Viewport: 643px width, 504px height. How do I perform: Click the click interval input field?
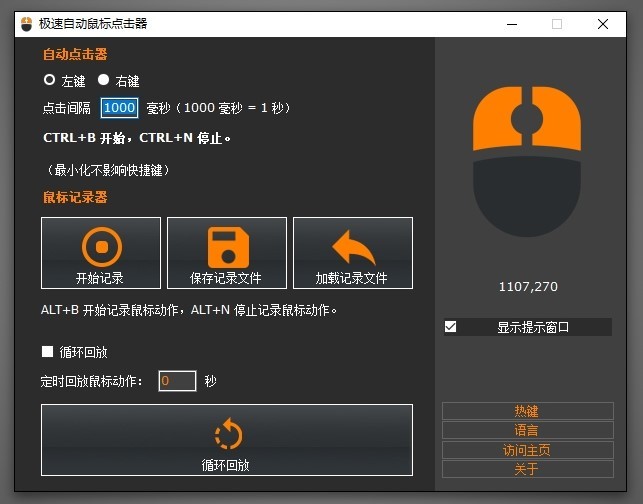pyautogui.click(x=119, y=108)
